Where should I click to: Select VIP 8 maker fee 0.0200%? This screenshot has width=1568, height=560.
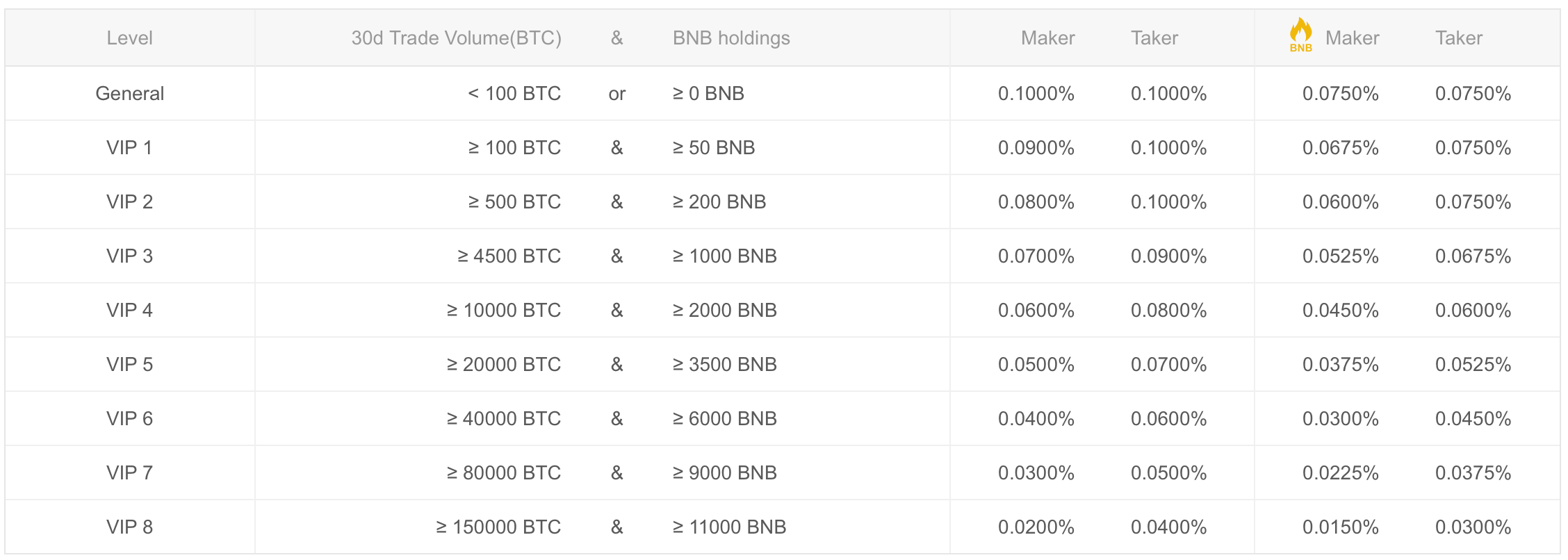pos(1036,527)
